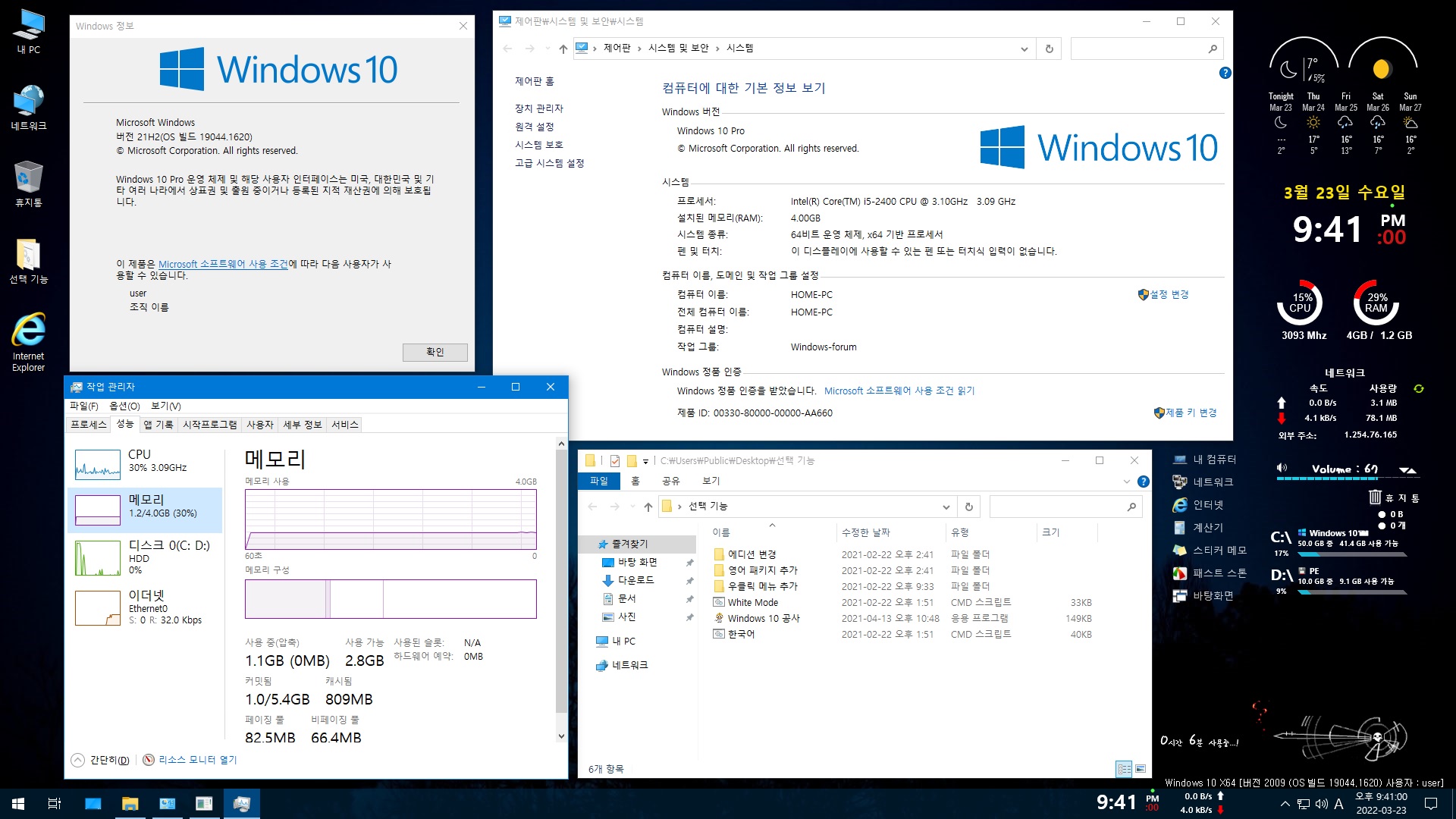Screen dimensions: 1456x819
Task: Click 확인 button in Windows 정보 dialog
Action: [x=435, y=352]
